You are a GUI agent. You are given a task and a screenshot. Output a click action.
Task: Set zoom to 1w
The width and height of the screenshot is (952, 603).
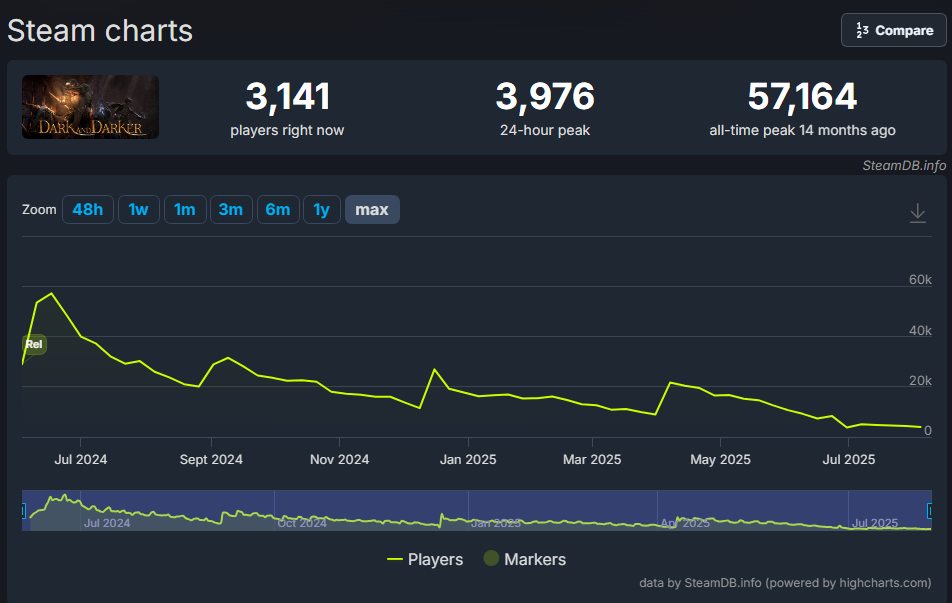(138, 210)
